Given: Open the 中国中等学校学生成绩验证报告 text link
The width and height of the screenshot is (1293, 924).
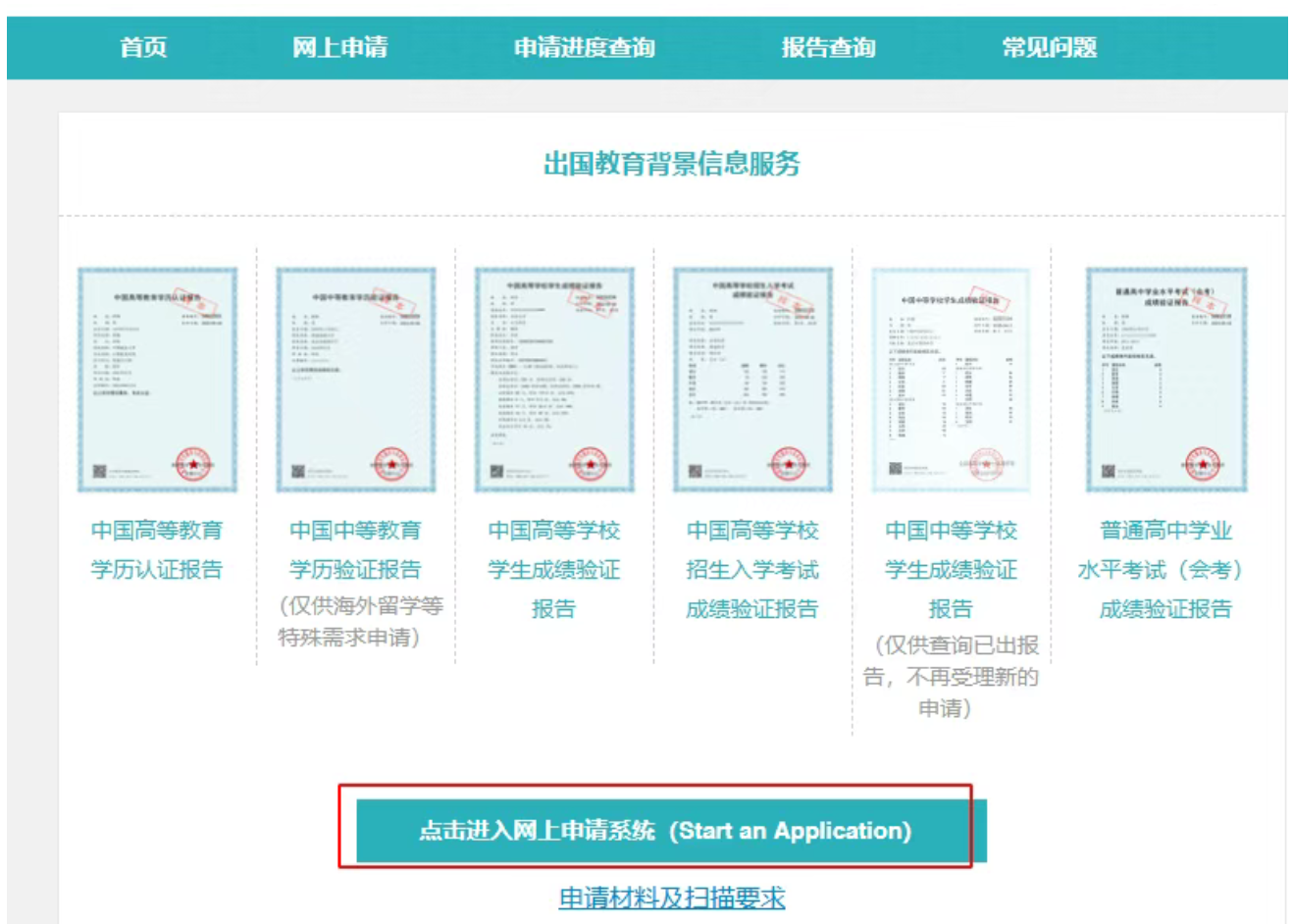Looking at the screenshot, I should click(951, 569).
